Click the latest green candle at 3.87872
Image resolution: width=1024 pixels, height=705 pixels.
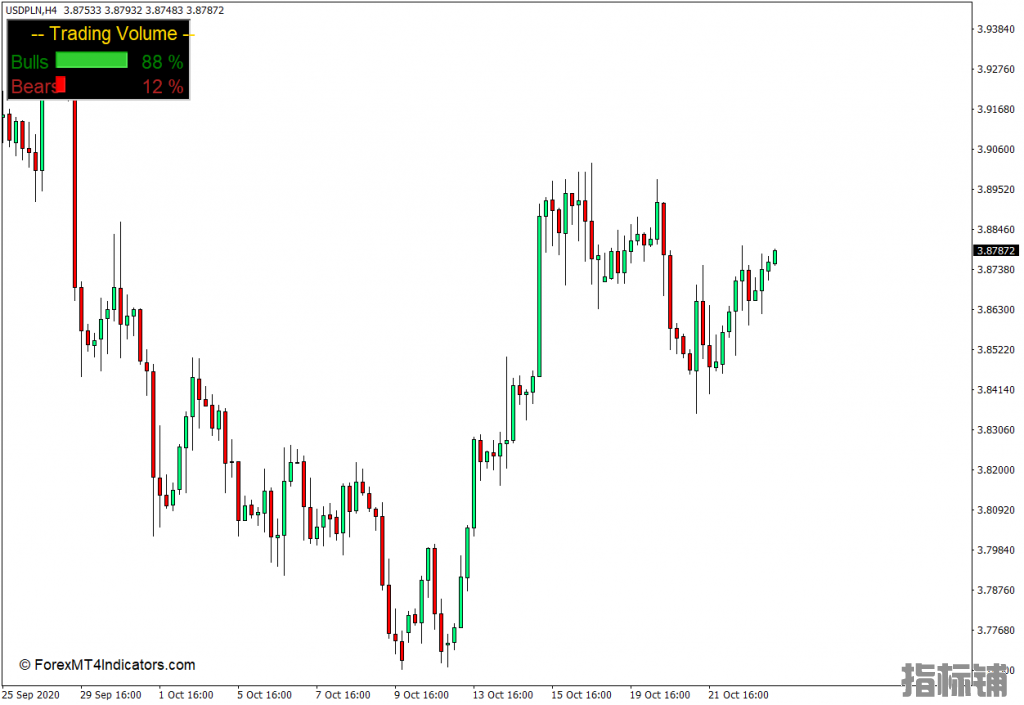(775, 257)
